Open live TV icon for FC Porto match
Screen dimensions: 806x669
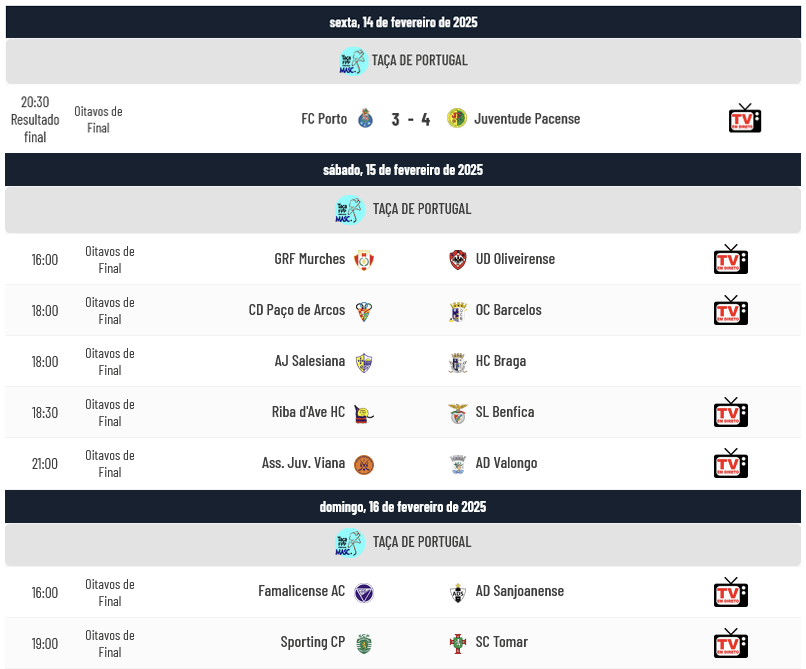click(x=745, y=118)
